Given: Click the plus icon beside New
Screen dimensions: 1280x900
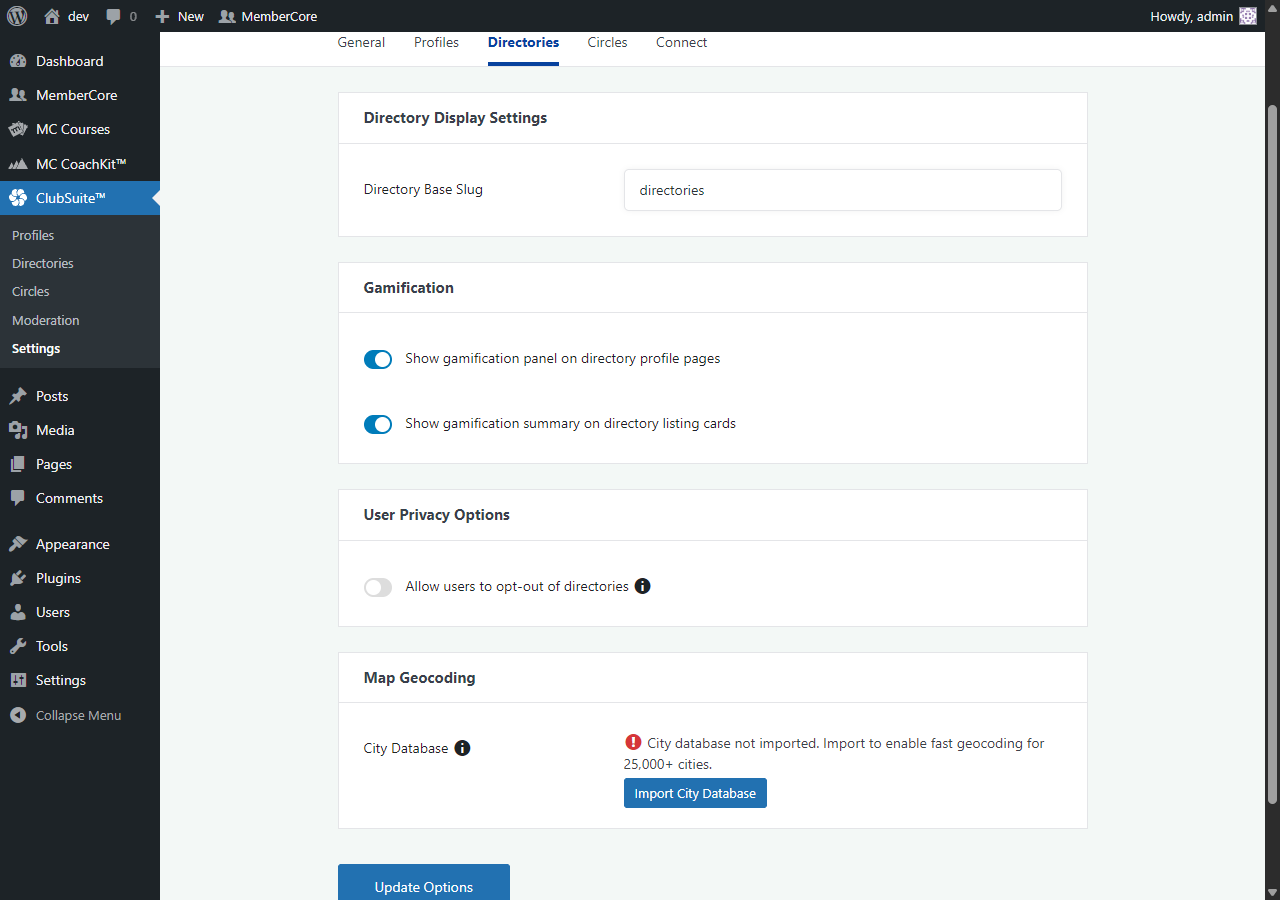Looking at the screenshot, I should coord(162,16).
